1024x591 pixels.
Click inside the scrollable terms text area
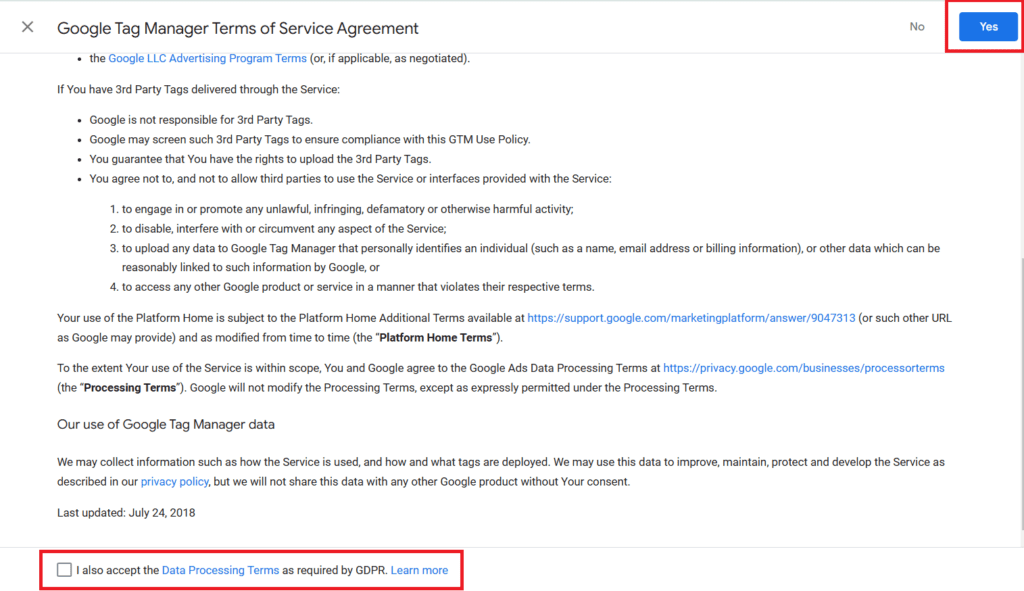pyautogui.click(x=500, y=280)
